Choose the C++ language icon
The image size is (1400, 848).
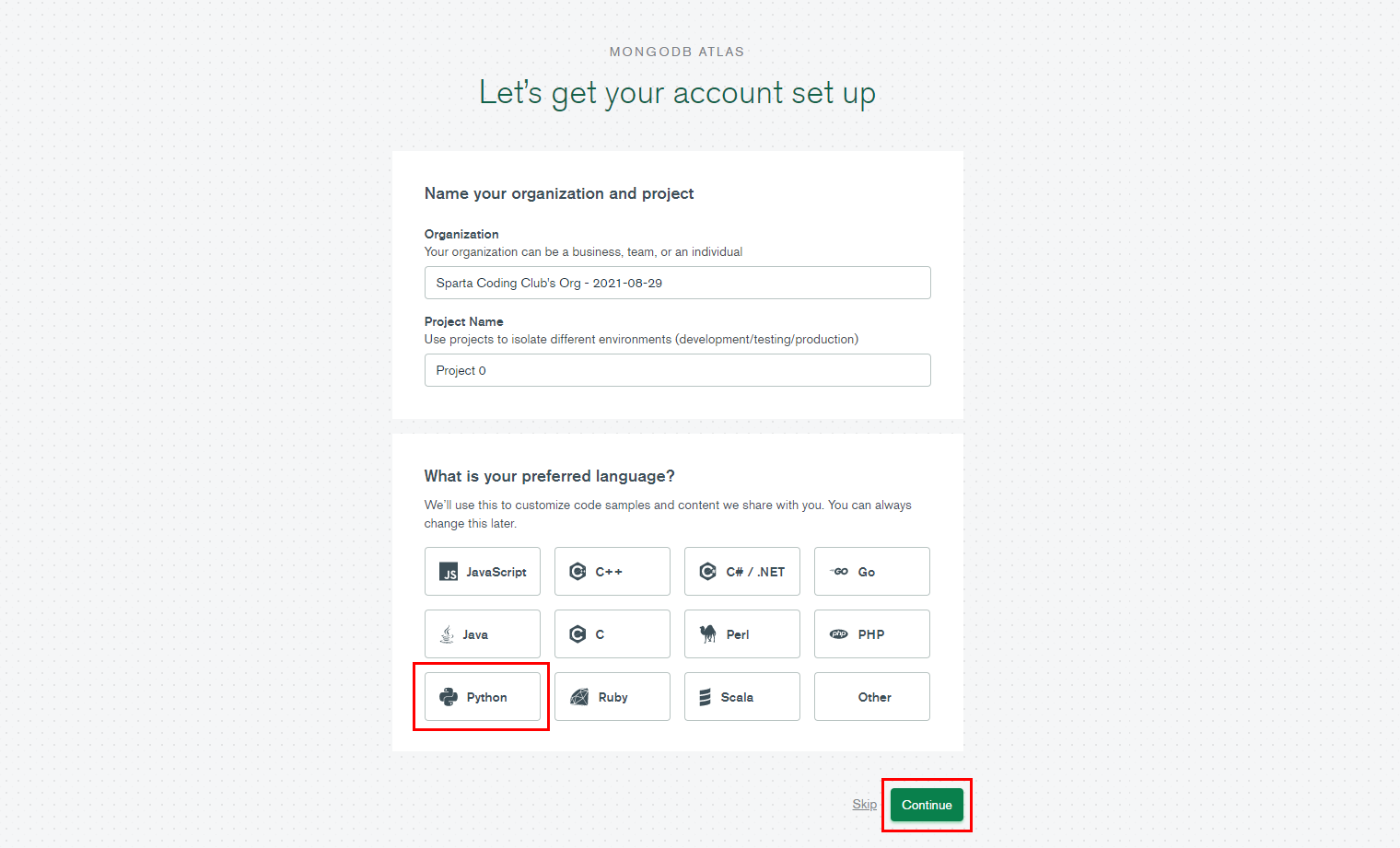pyautogui.click(x=577, y=572)
